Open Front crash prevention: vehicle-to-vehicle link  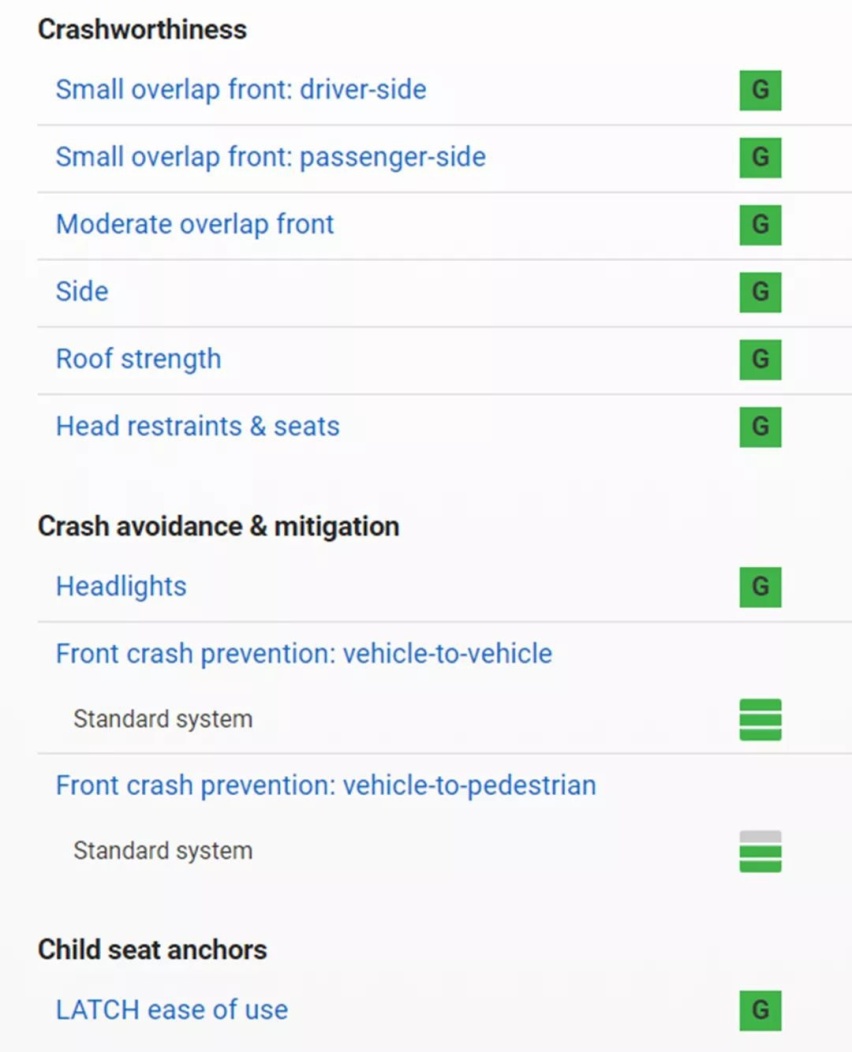click(x=304, y=654)
